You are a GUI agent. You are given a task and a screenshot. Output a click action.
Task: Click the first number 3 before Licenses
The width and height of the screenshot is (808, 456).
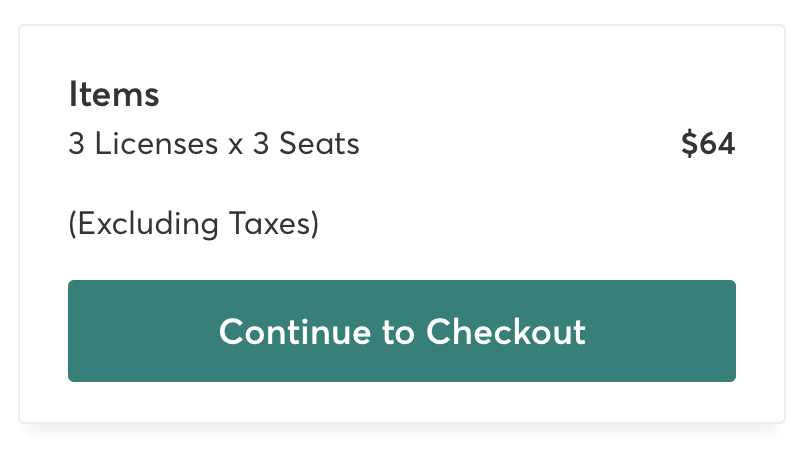[76, 143]
